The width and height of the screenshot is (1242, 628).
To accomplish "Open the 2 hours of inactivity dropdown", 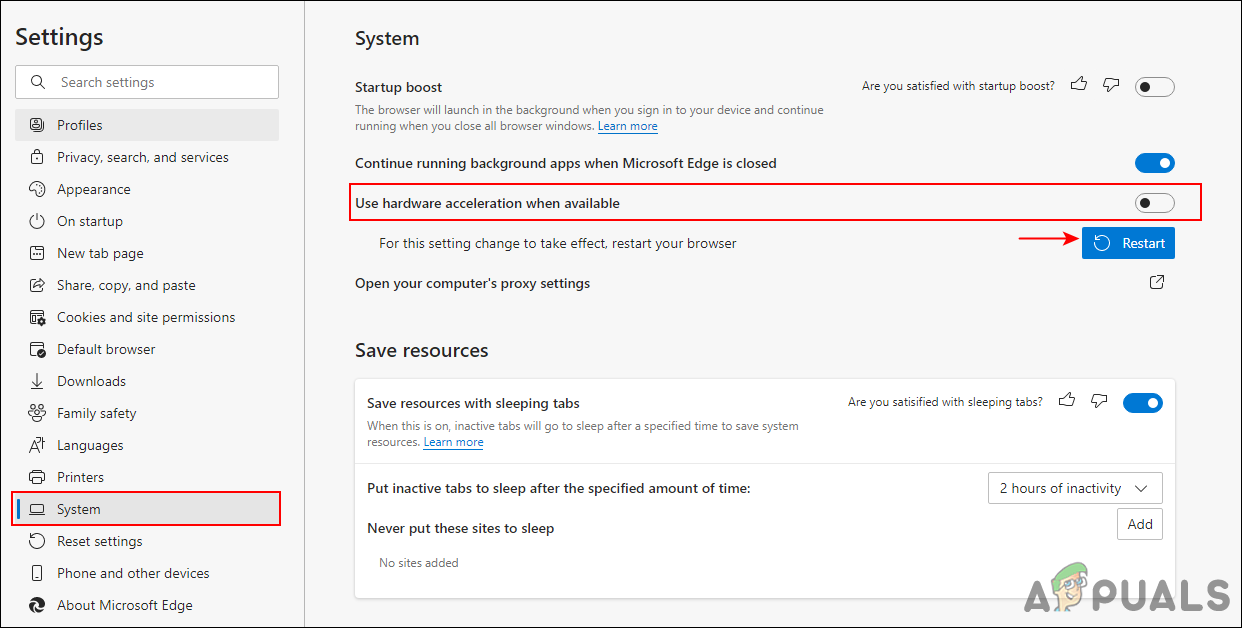I will click(1074, 488).
